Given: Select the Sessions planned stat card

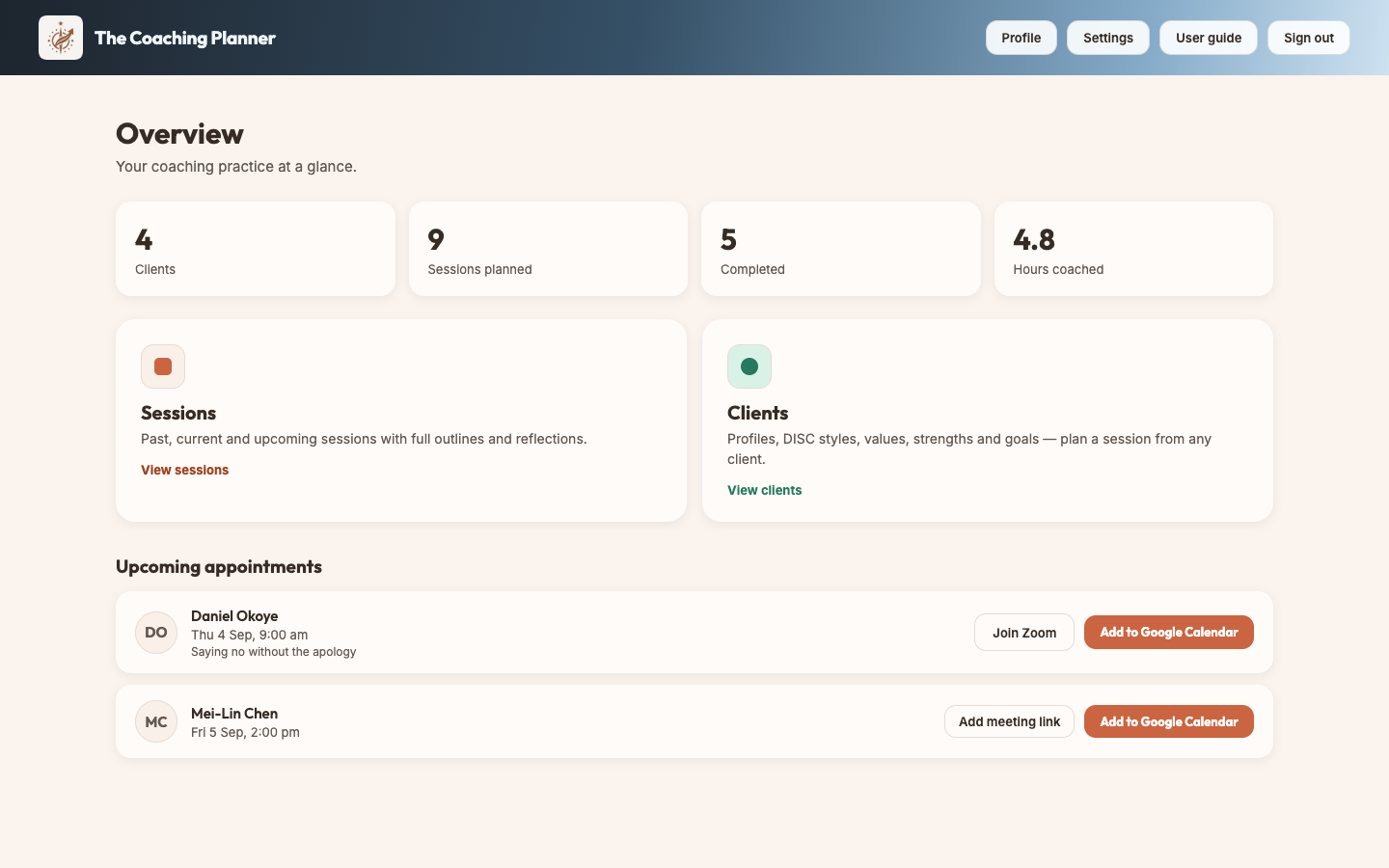Looking at the screenshot, I should 548,249.
